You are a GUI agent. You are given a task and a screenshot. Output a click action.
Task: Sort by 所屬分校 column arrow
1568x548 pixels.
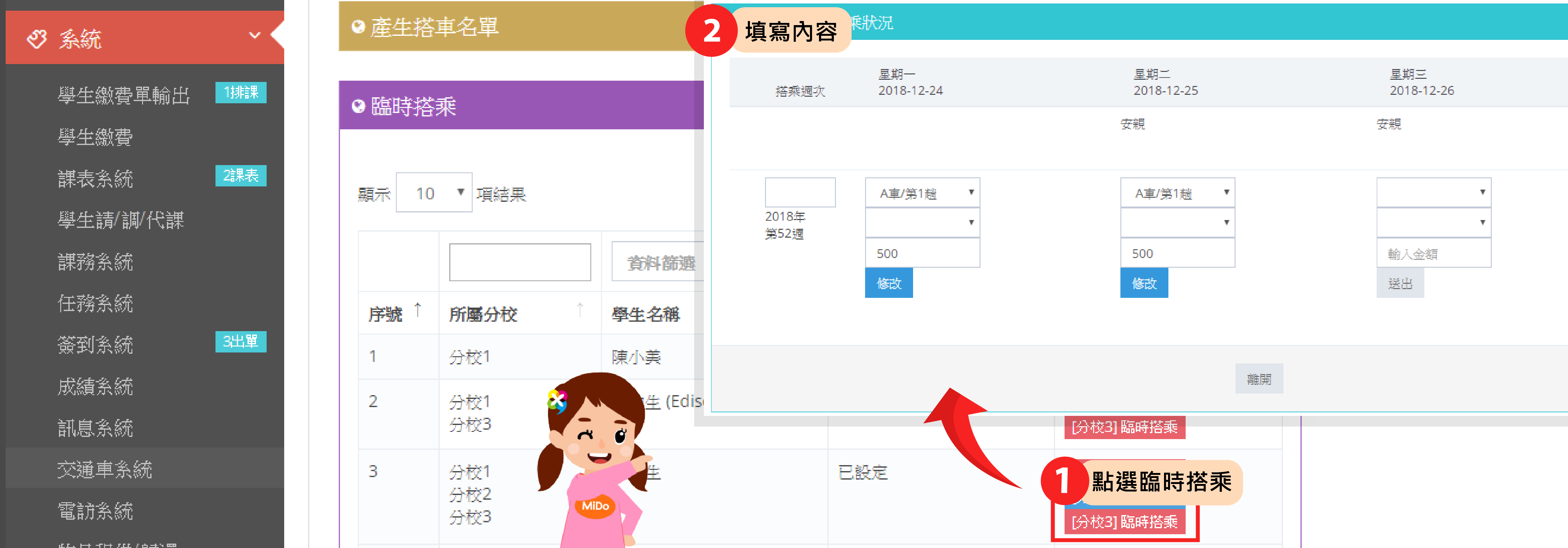tap(579, 310)
